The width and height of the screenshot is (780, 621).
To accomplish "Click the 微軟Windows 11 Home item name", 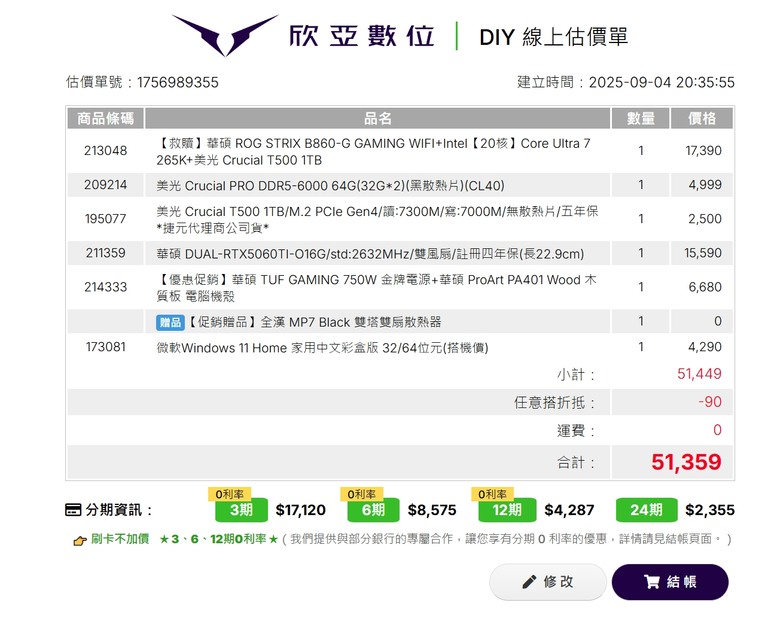I will click(x=322, y=348).
